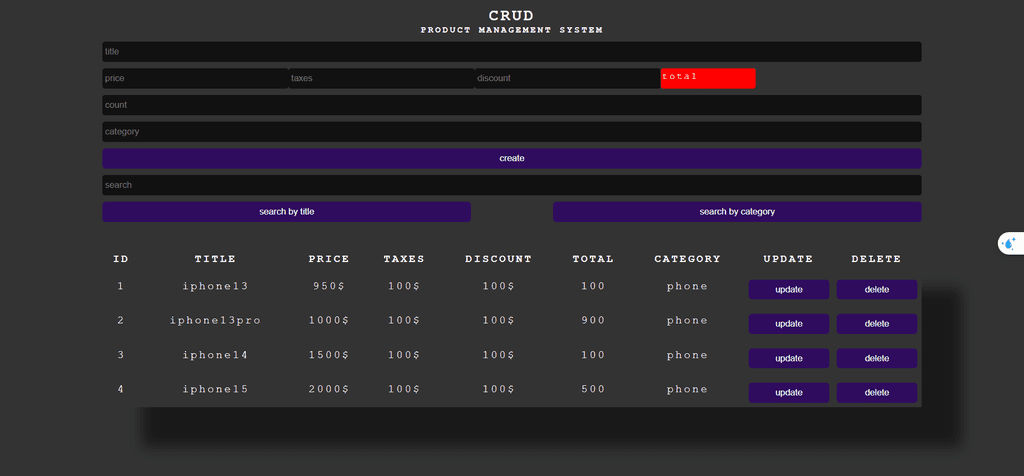Update the iphone15 entry
This screenshot has height=476, width=1024.
[x=789, y=392]
